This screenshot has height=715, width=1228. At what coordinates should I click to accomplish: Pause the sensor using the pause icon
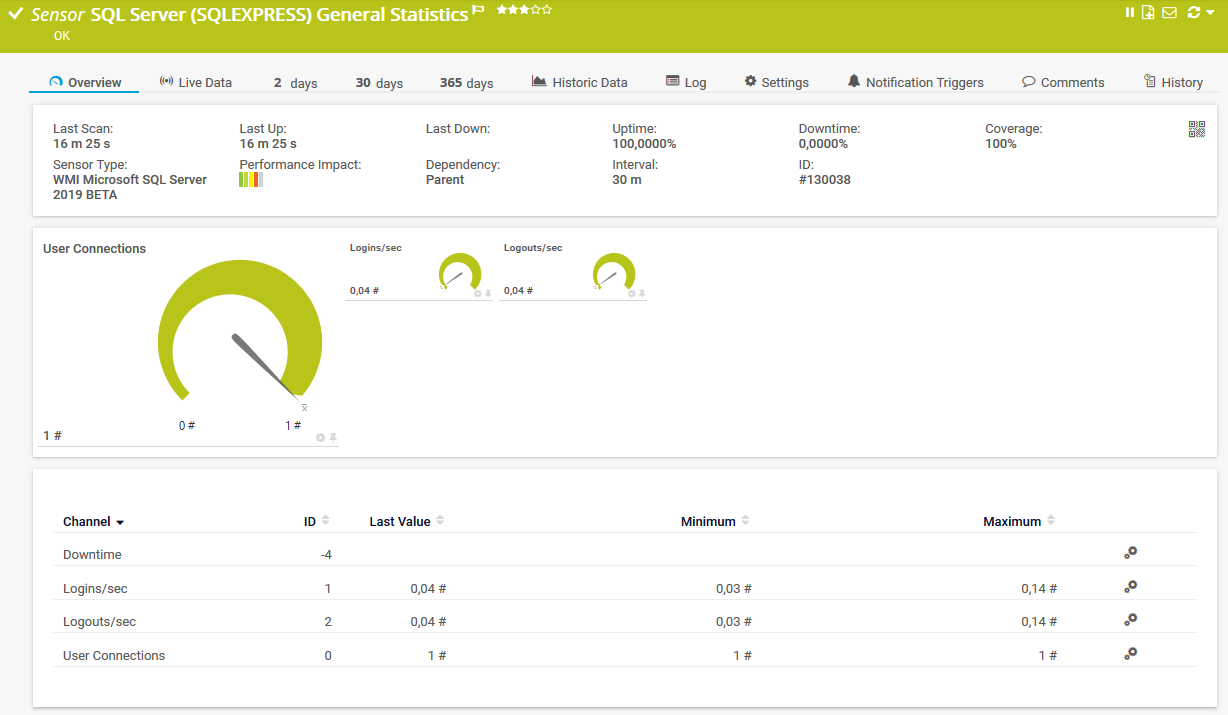(x=1130, y=13)
